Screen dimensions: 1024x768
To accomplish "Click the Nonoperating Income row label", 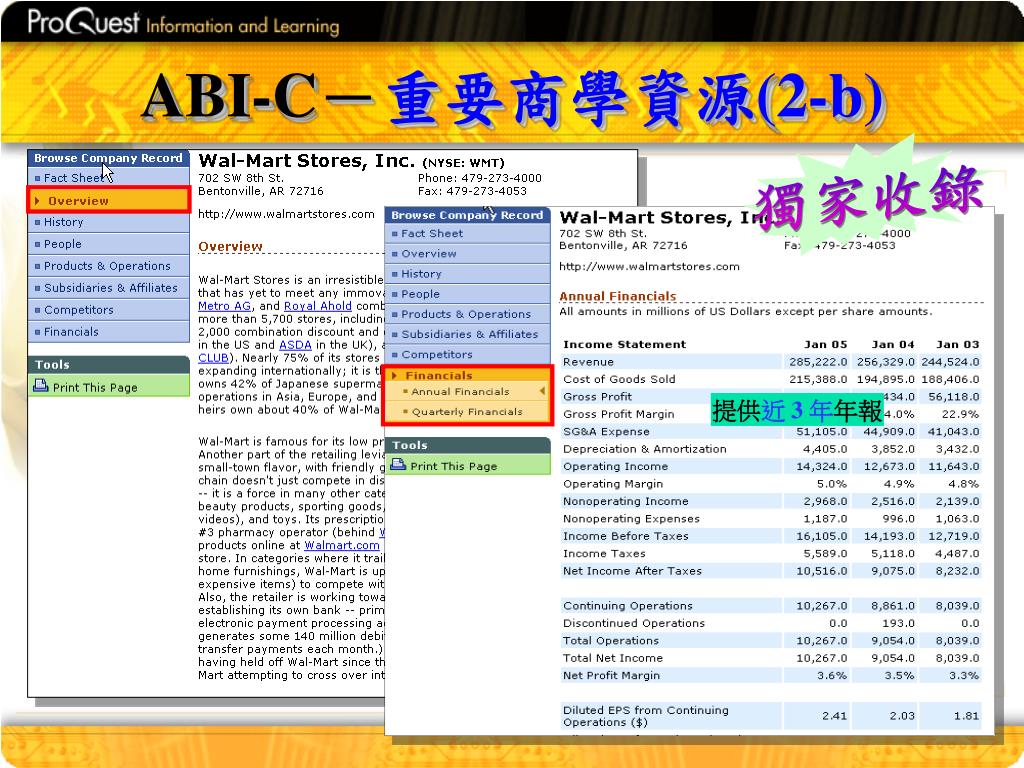I will pyautogui.click(x=626, y=502).
